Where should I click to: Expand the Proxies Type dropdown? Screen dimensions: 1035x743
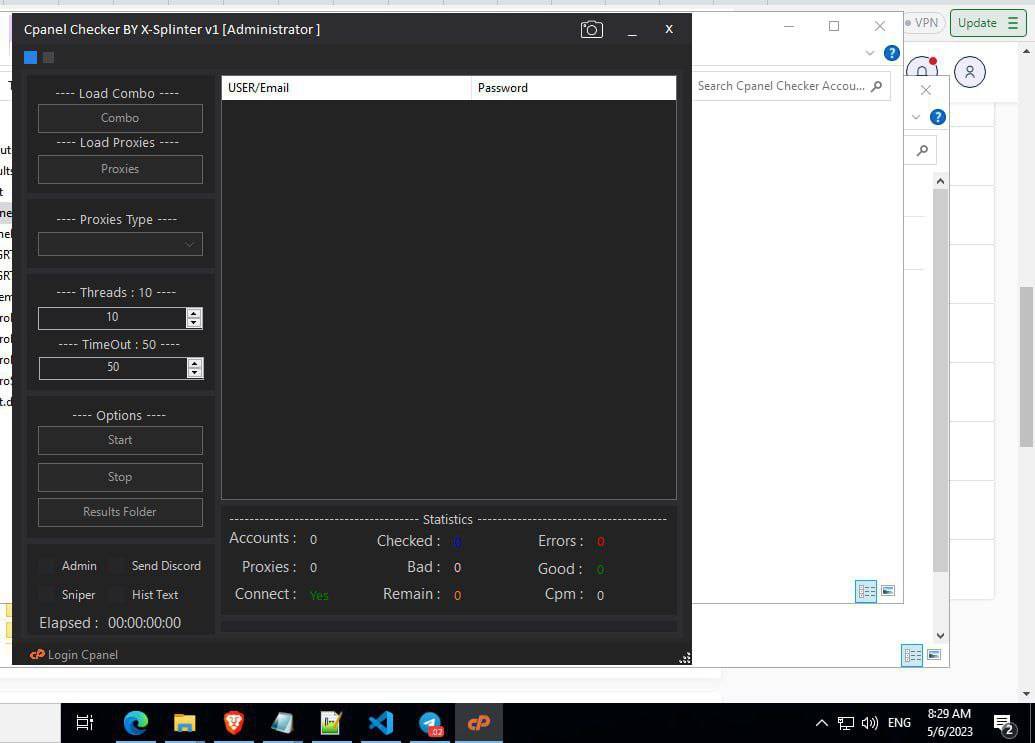tap(120, 244)
